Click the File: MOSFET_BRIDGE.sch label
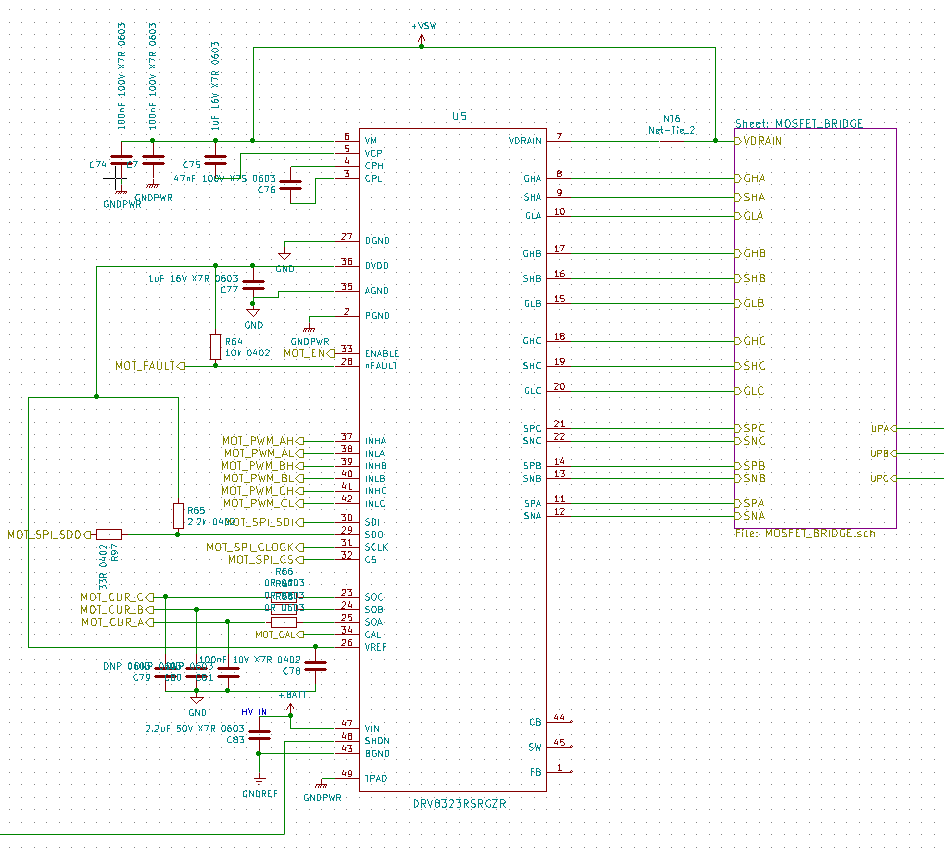This screenshot has width=944, height=852. click(805, 533)
